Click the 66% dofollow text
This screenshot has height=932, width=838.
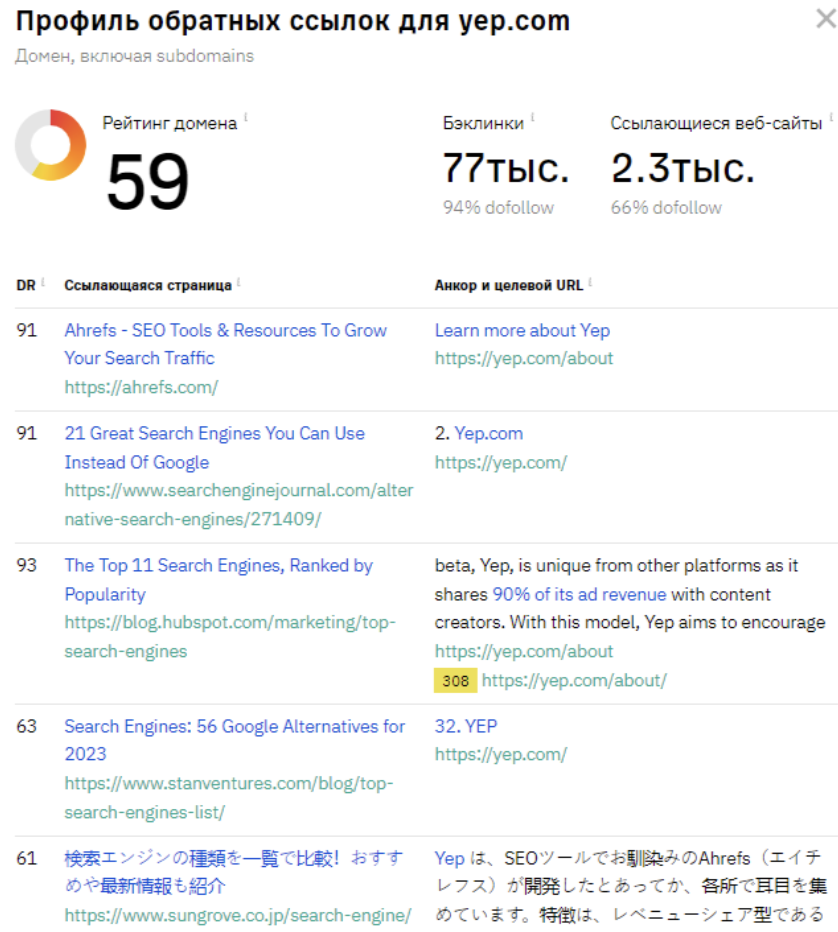[666, 207]
